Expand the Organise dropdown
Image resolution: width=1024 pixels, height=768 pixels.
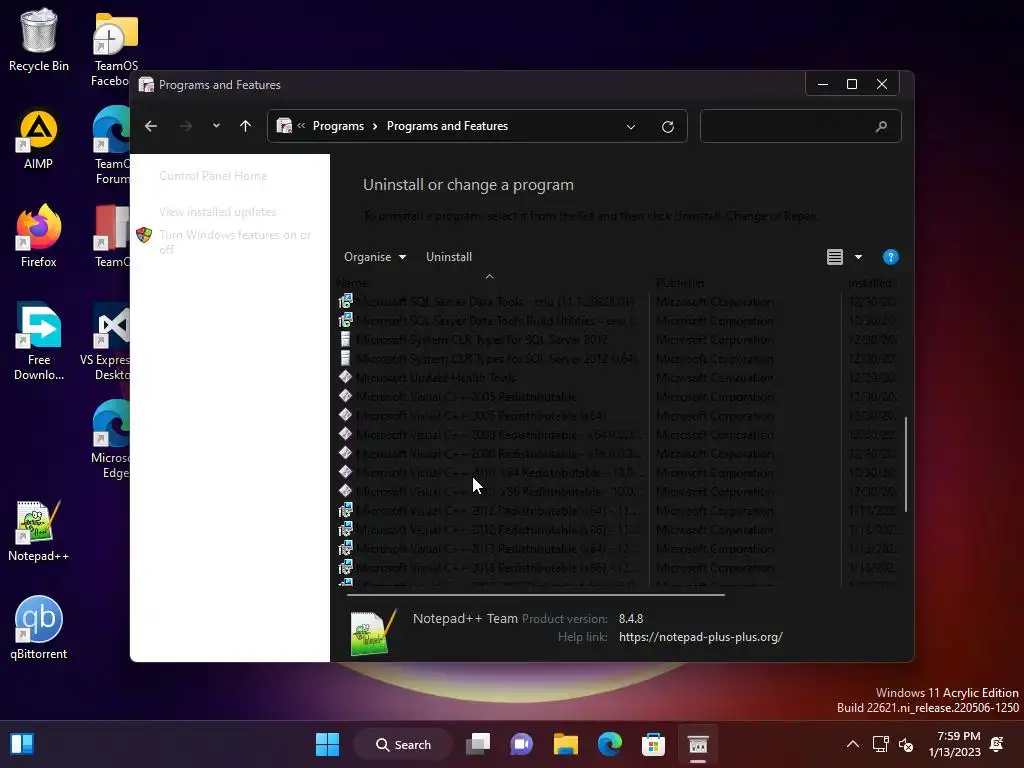tap(375, 257)
